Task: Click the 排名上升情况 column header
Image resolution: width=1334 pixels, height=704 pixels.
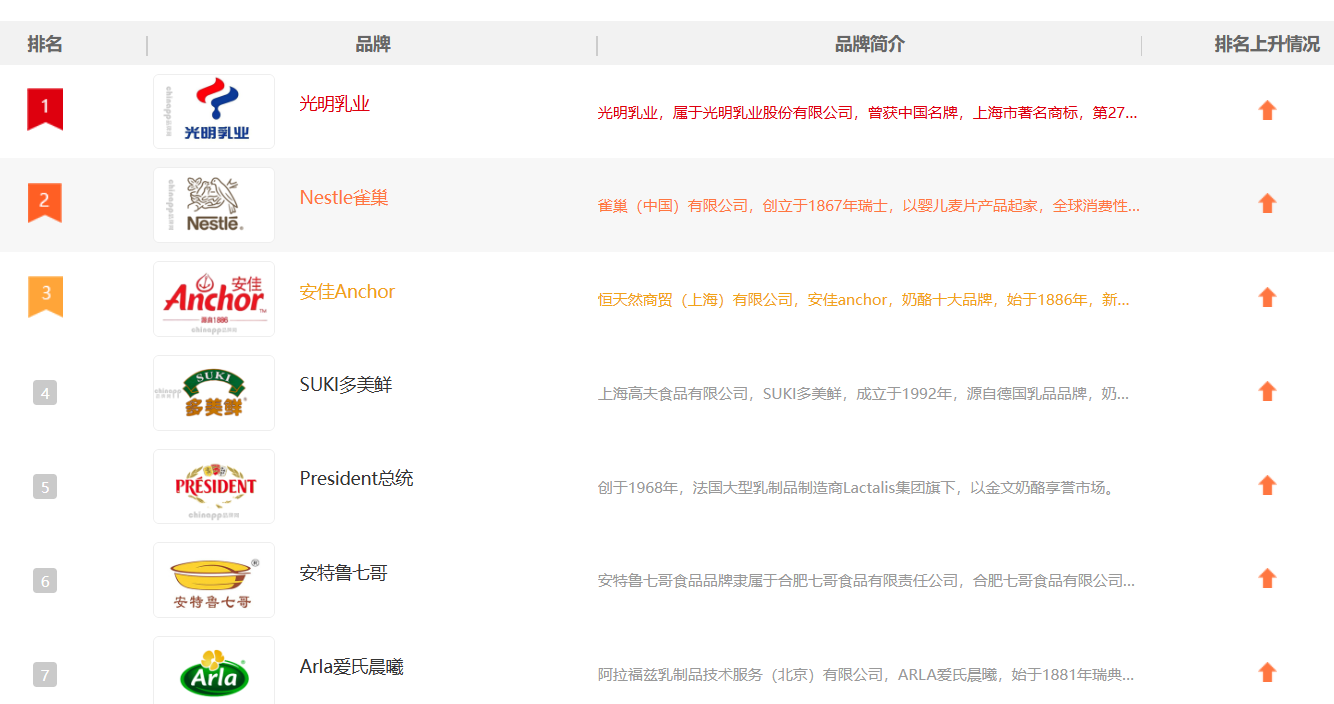Action: (1267, 44)
